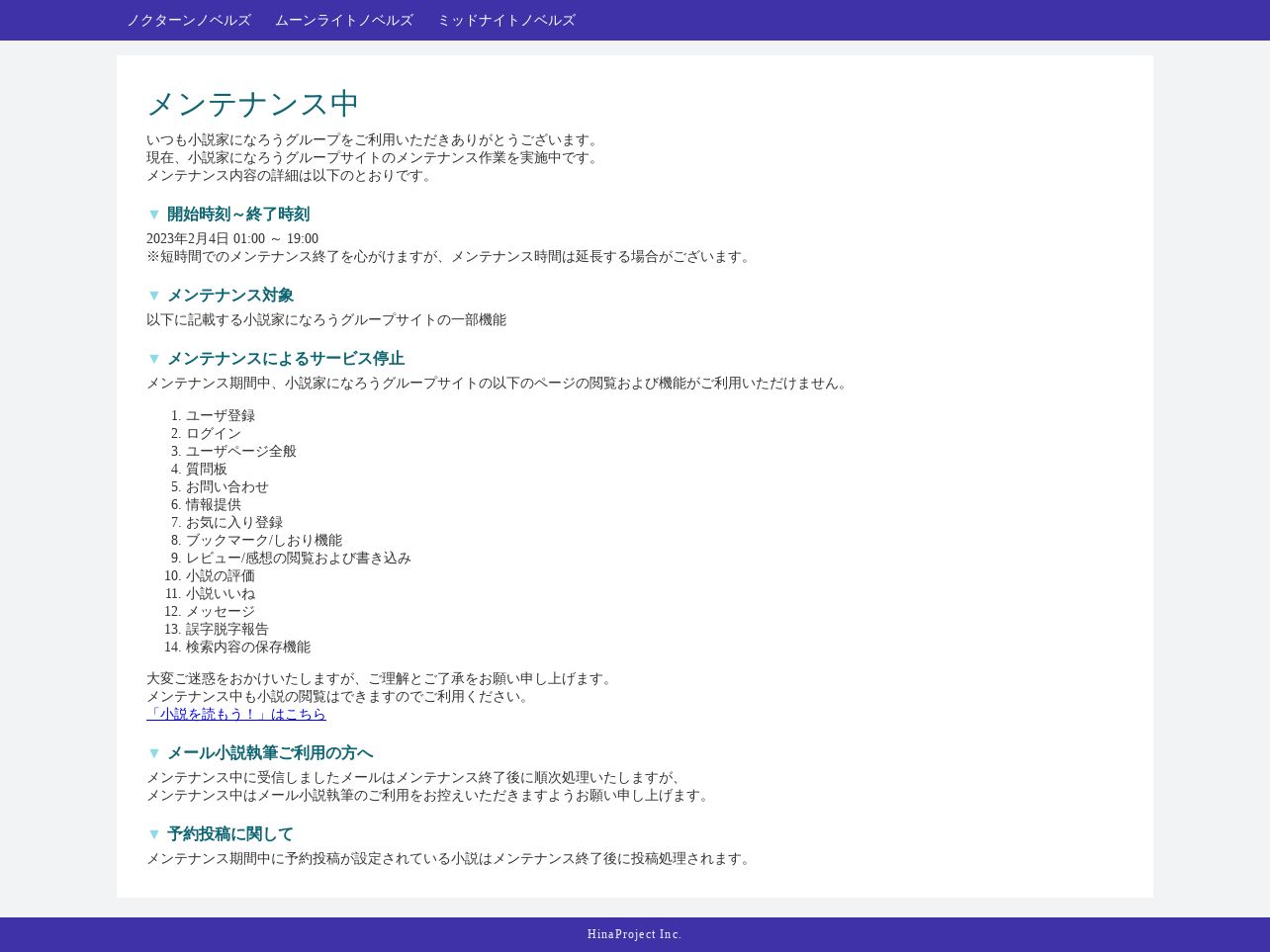Open the ムーンライトノベルズ nav link
Image resolution: width=1270 pixels, height=952 pixels.
[x=344, y=20]
